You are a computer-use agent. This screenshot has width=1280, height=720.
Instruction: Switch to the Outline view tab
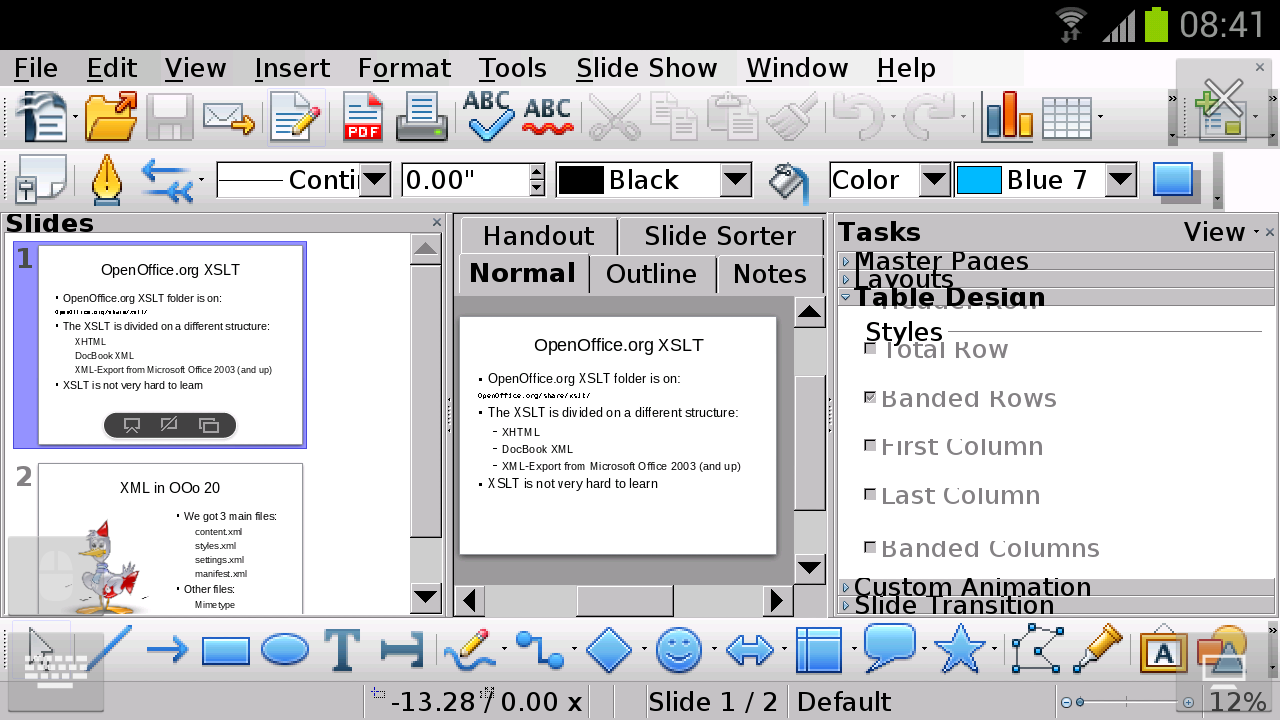651,274
